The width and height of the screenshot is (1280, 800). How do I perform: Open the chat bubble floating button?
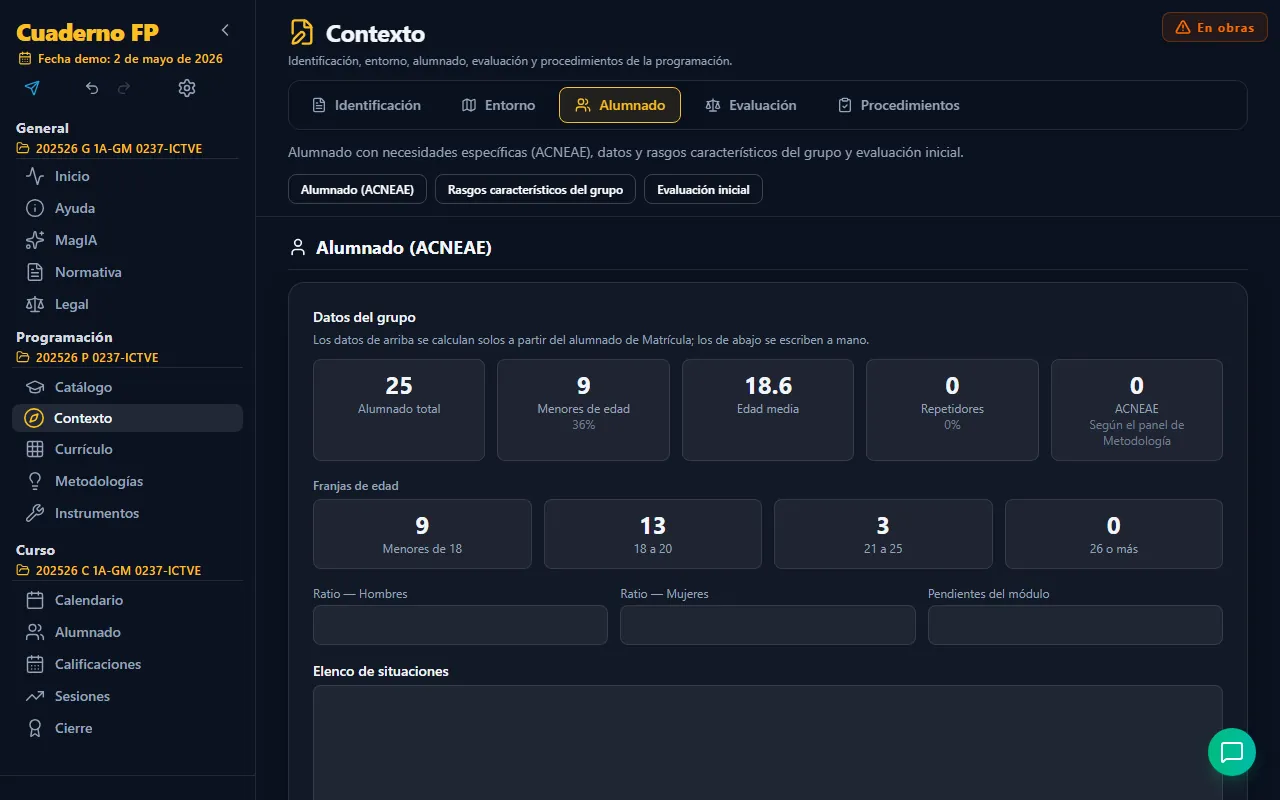point(1232,752)
